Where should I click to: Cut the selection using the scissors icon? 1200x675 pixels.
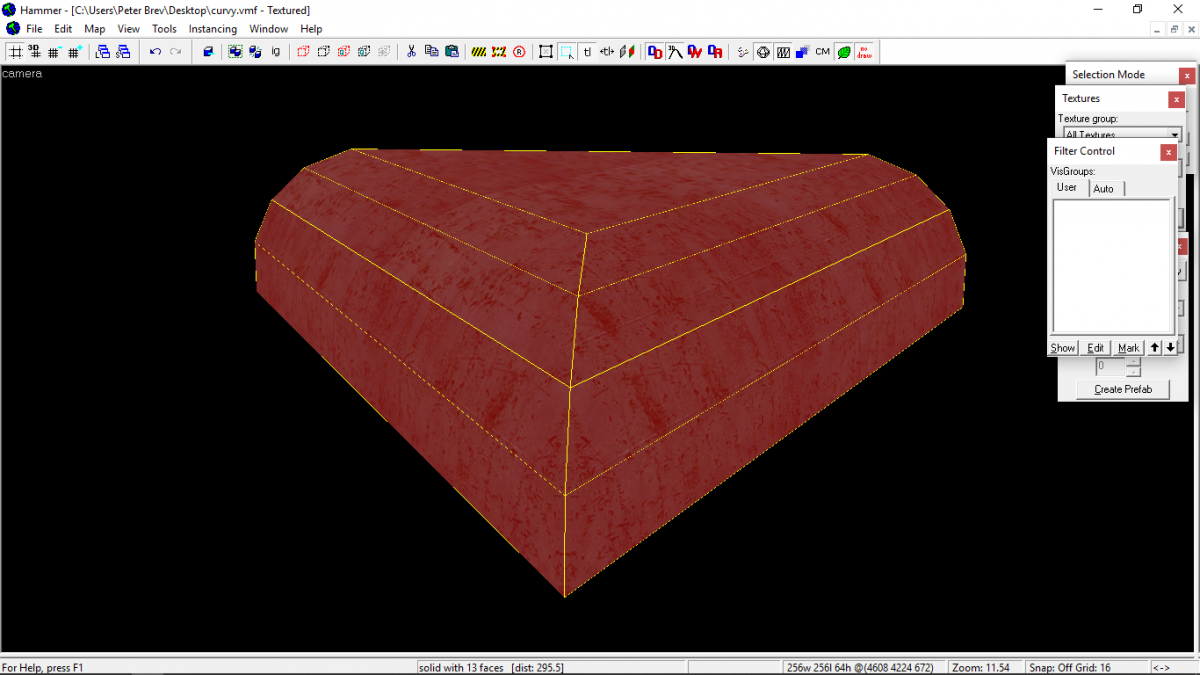pos(412,51)
